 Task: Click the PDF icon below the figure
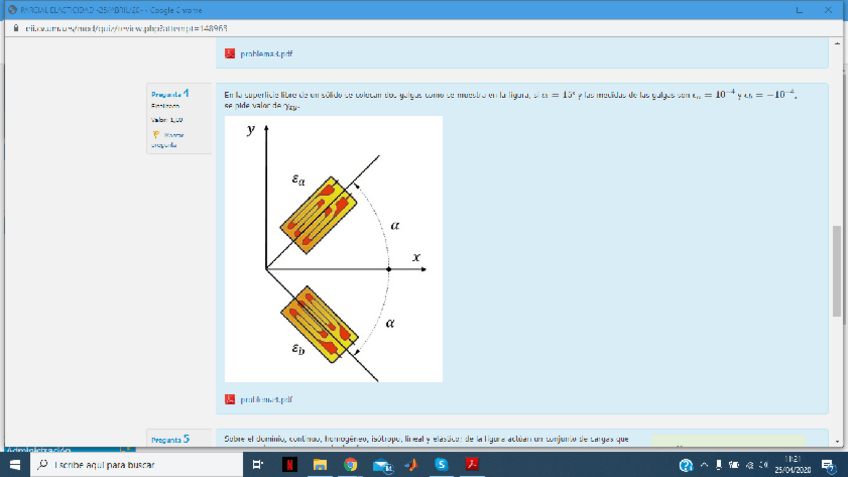coord(230,400)
